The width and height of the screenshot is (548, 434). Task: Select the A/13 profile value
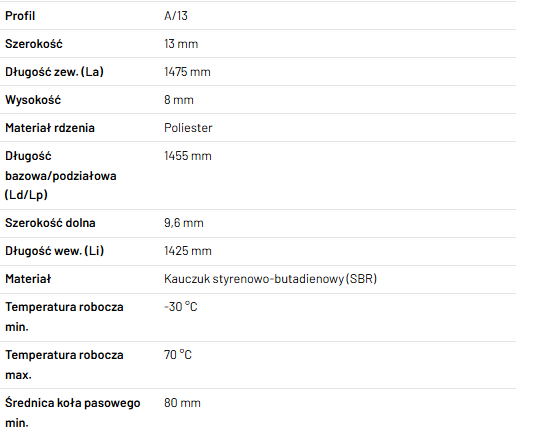tap(176, 16)
